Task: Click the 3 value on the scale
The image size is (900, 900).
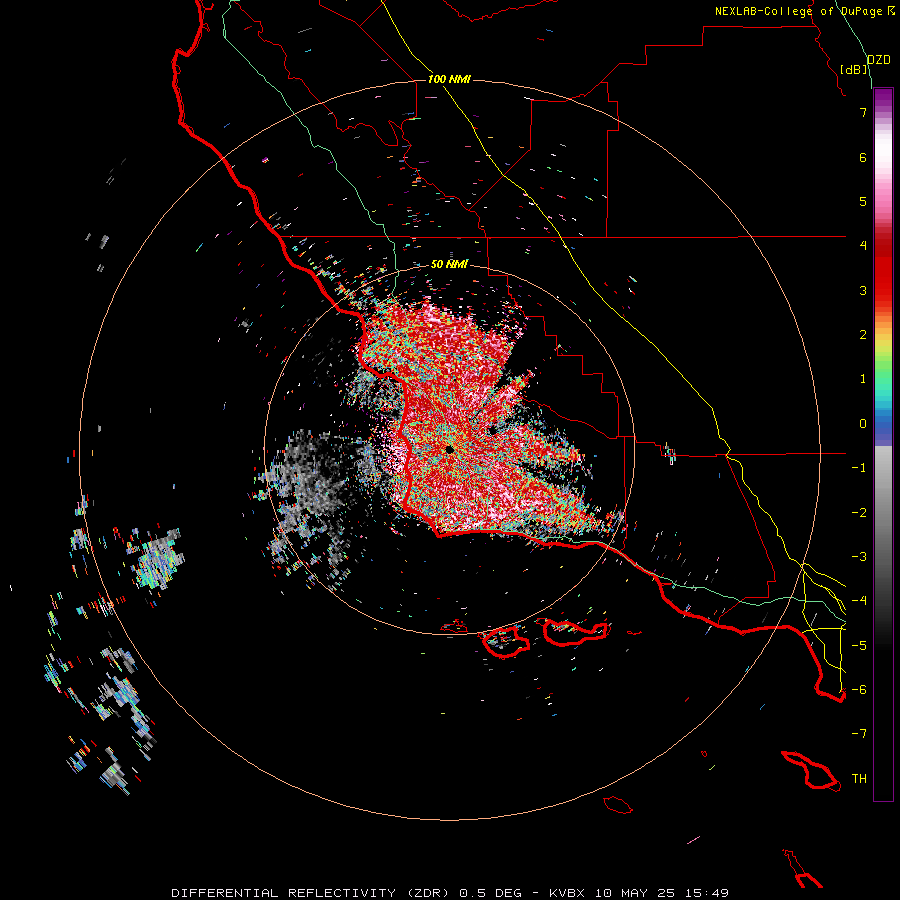Action: (863, 290)
